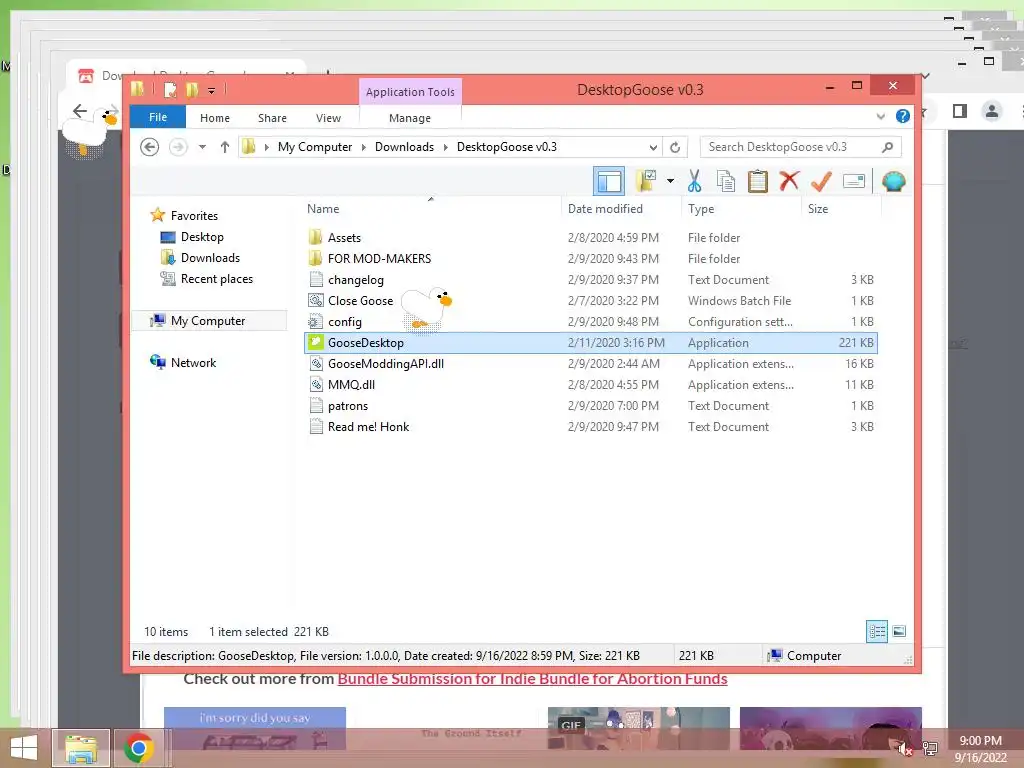Click the Application Tools contextual tab

coord(410,92)
